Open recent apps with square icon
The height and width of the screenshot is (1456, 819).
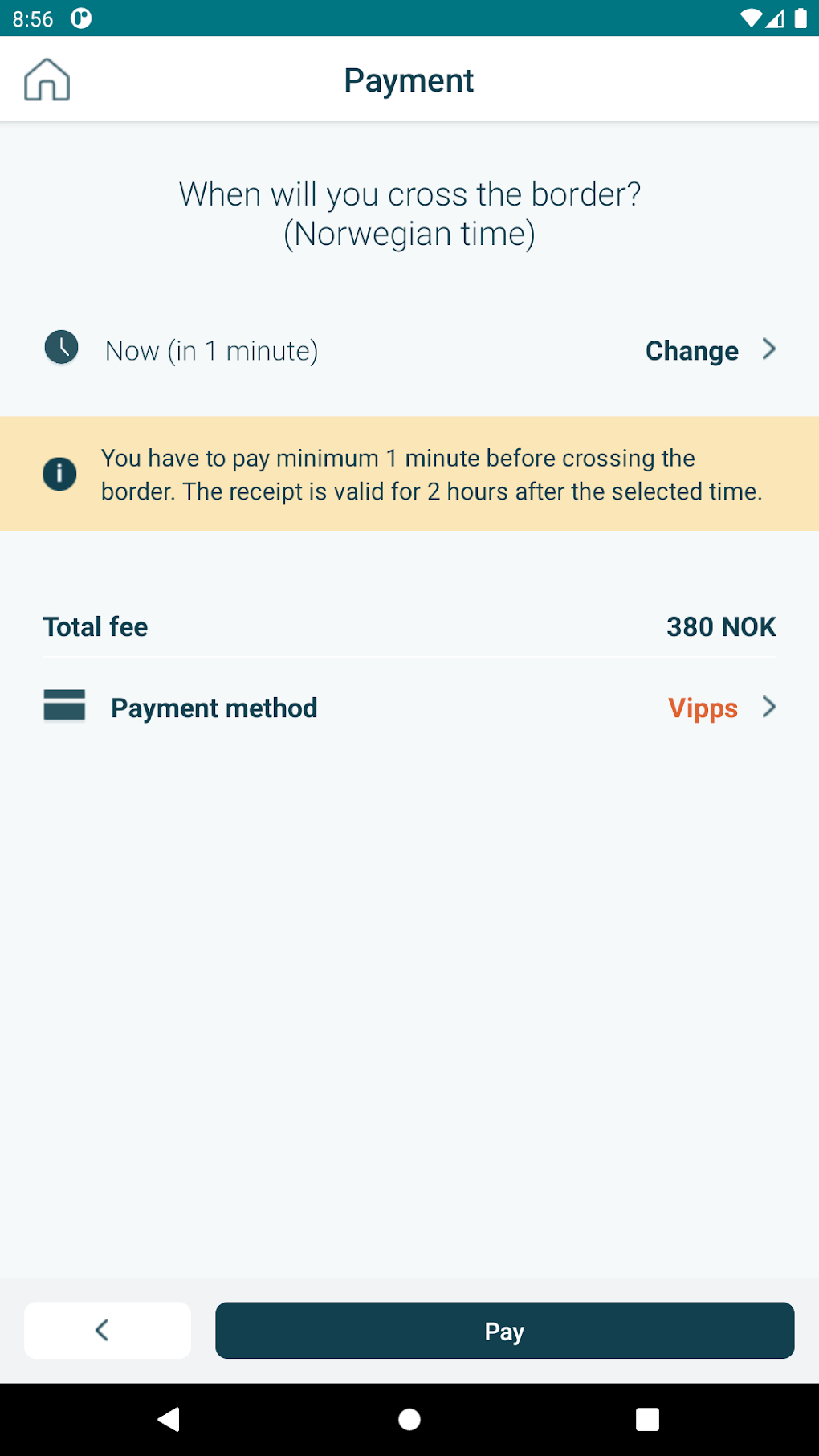coord(647,1419)
